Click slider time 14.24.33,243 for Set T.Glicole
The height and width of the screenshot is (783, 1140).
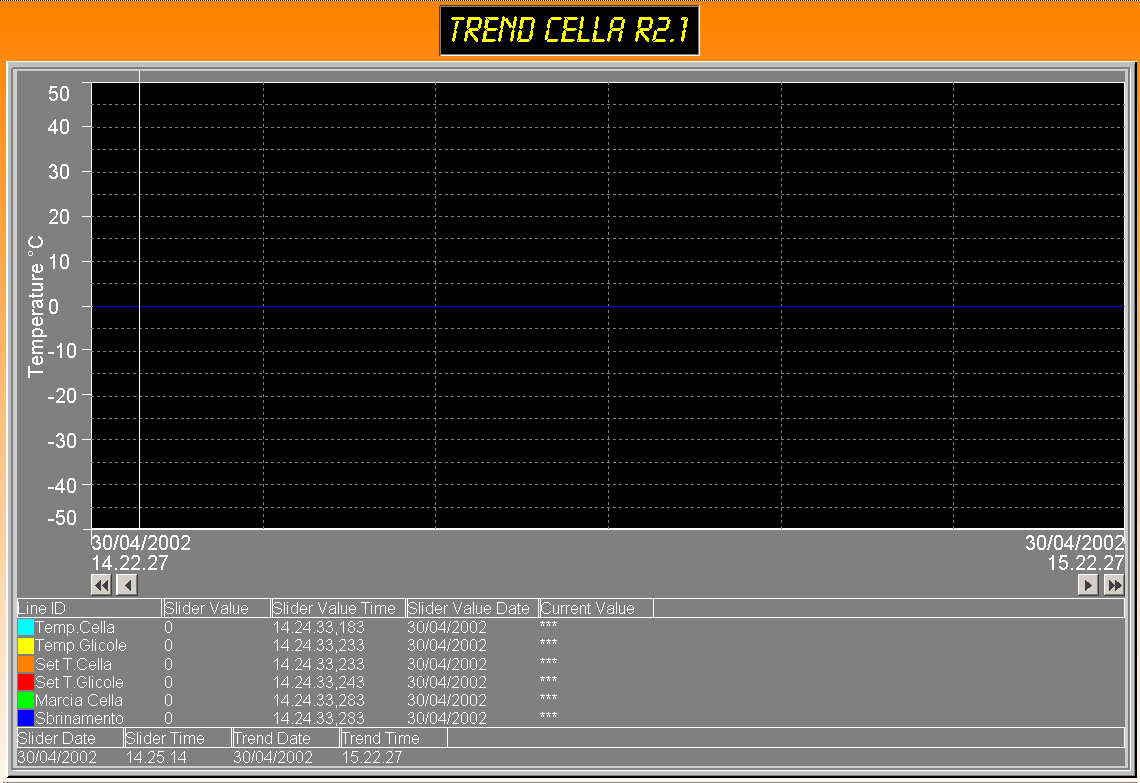[x=318, y=682]
